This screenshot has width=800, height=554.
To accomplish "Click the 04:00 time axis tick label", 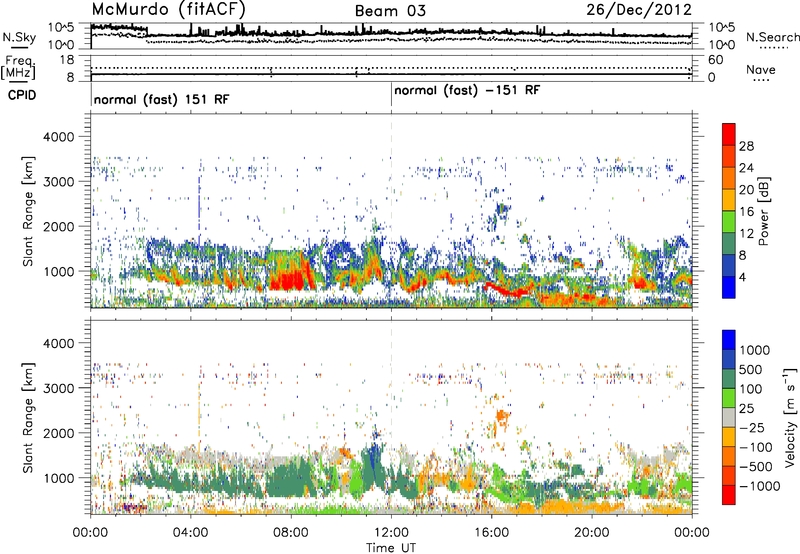I will 190,533.
